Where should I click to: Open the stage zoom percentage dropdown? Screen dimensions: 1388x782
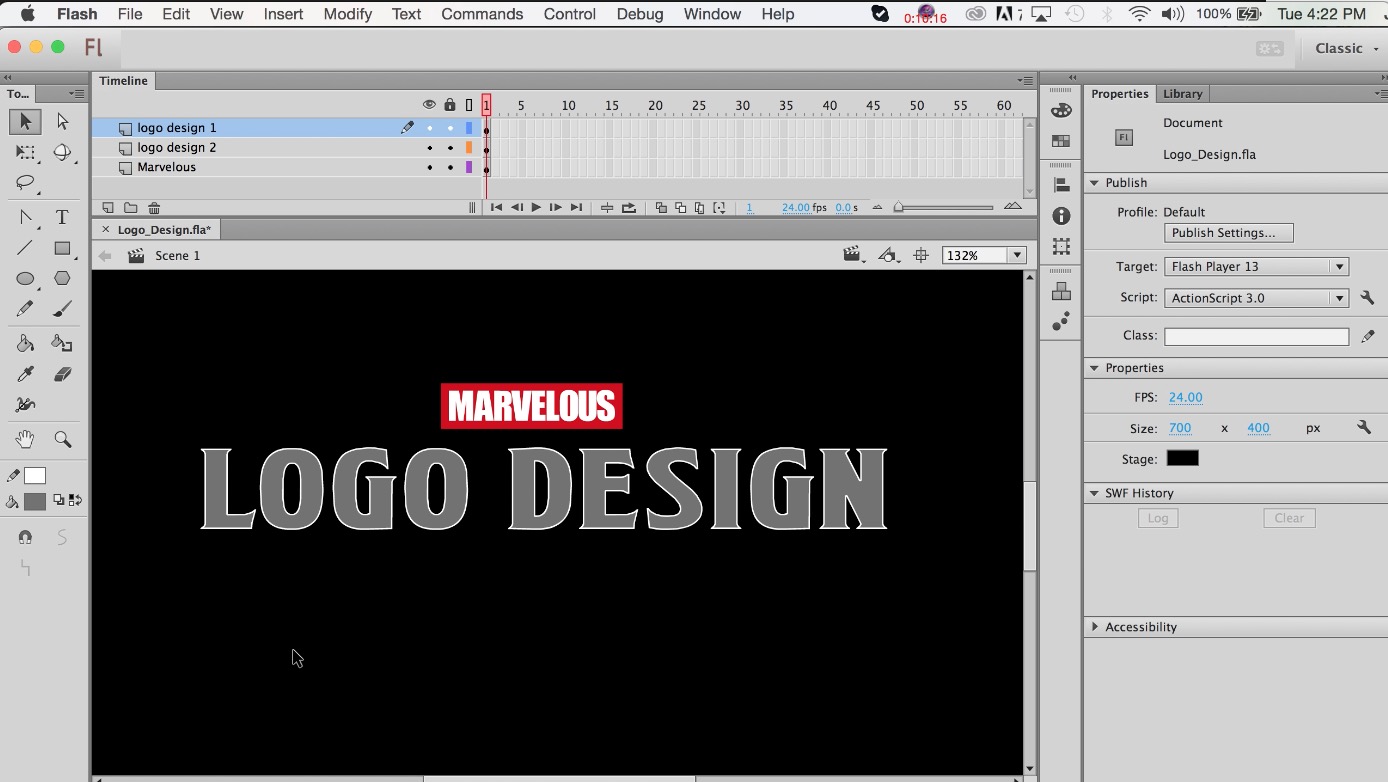1015,255
